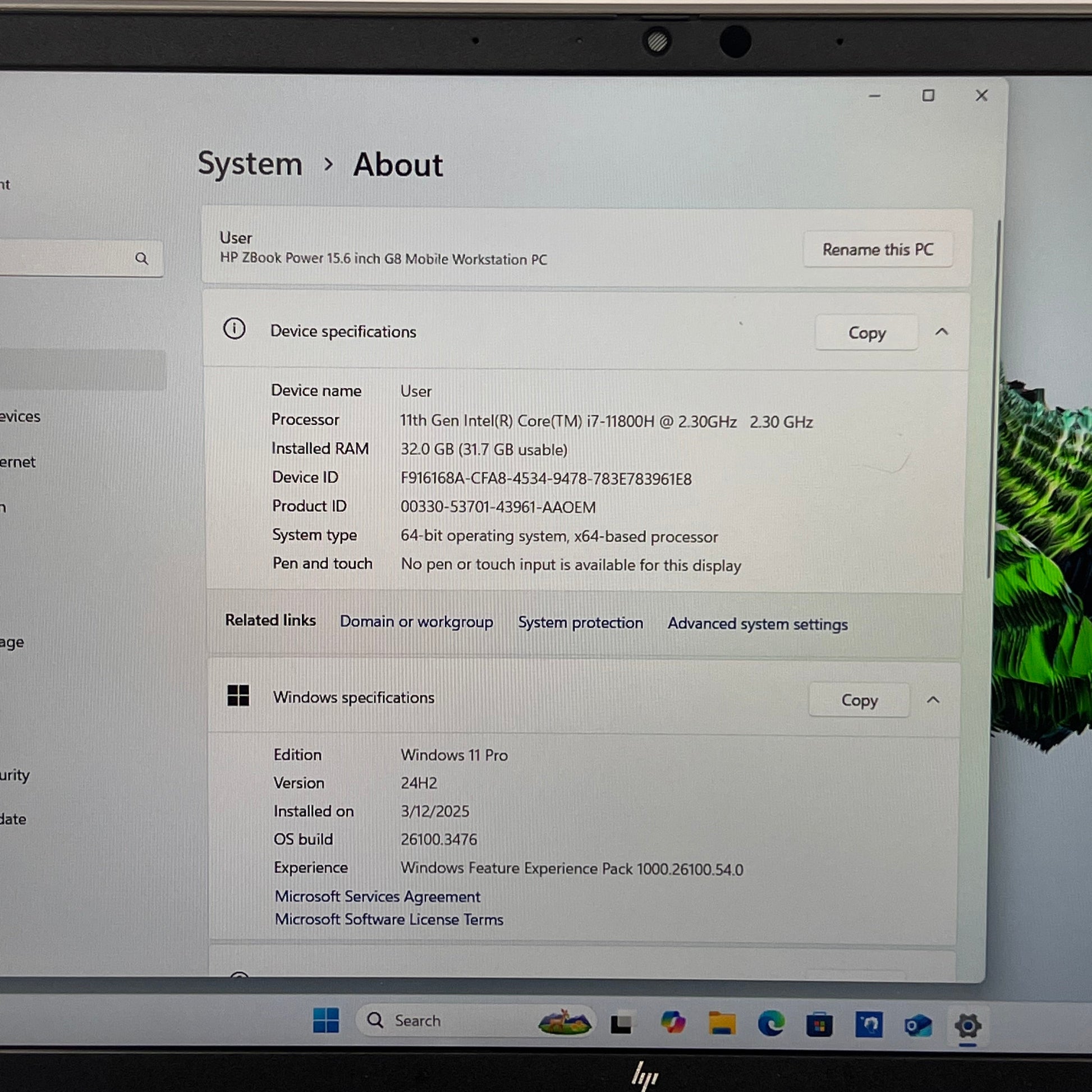Open File Explorer from taskbar
1092x1092 pixels.
click(722, 1023)
